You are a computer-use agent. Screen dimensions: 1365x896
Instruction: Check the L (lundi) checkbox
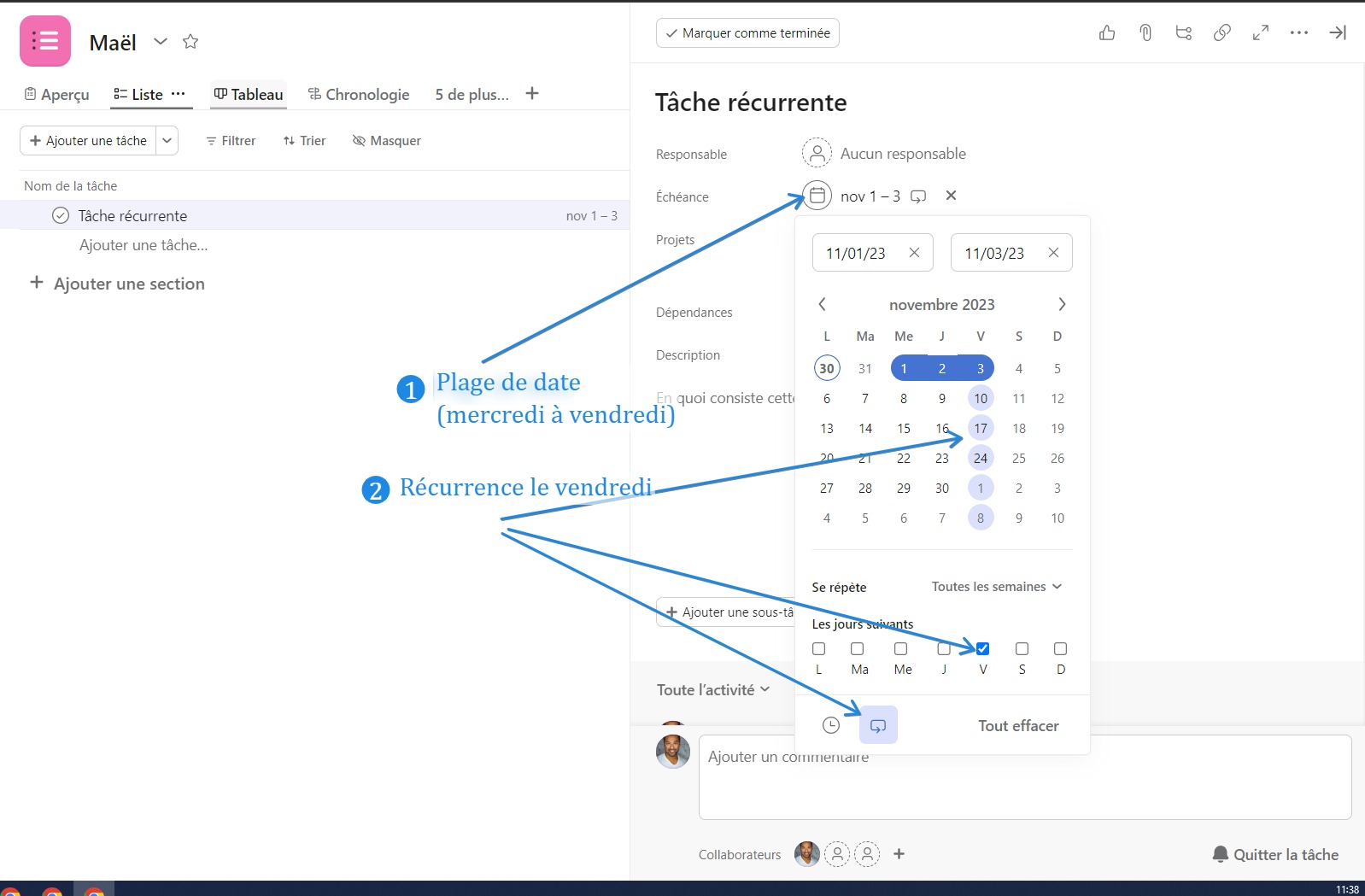[819, 648]
